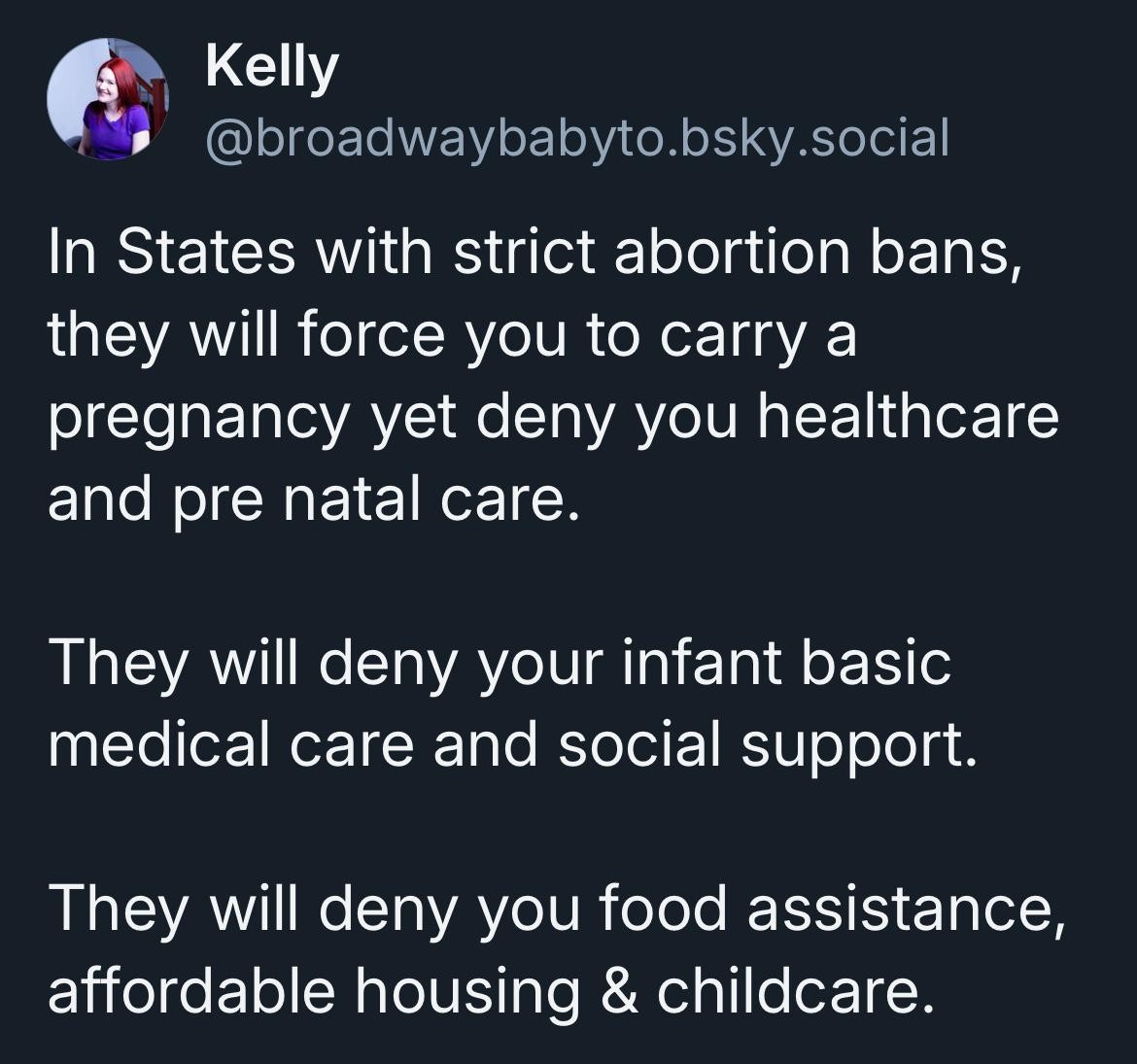Click the words 'affordable housing' in the post
This screenshot has height=1064, width=1137.
[x=311, y=991]
